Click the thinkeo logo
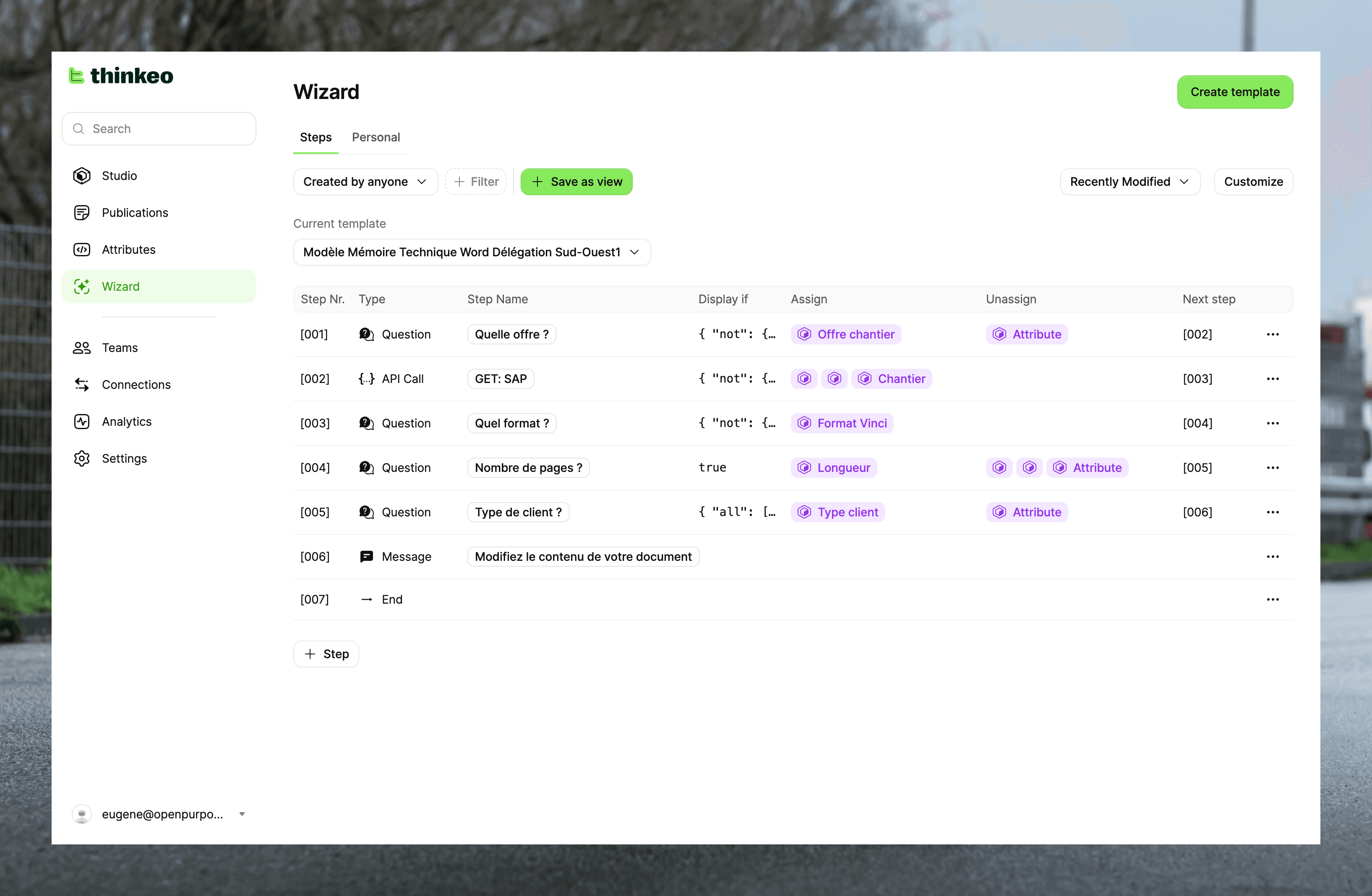1372x896 pixels. (121, 76)
